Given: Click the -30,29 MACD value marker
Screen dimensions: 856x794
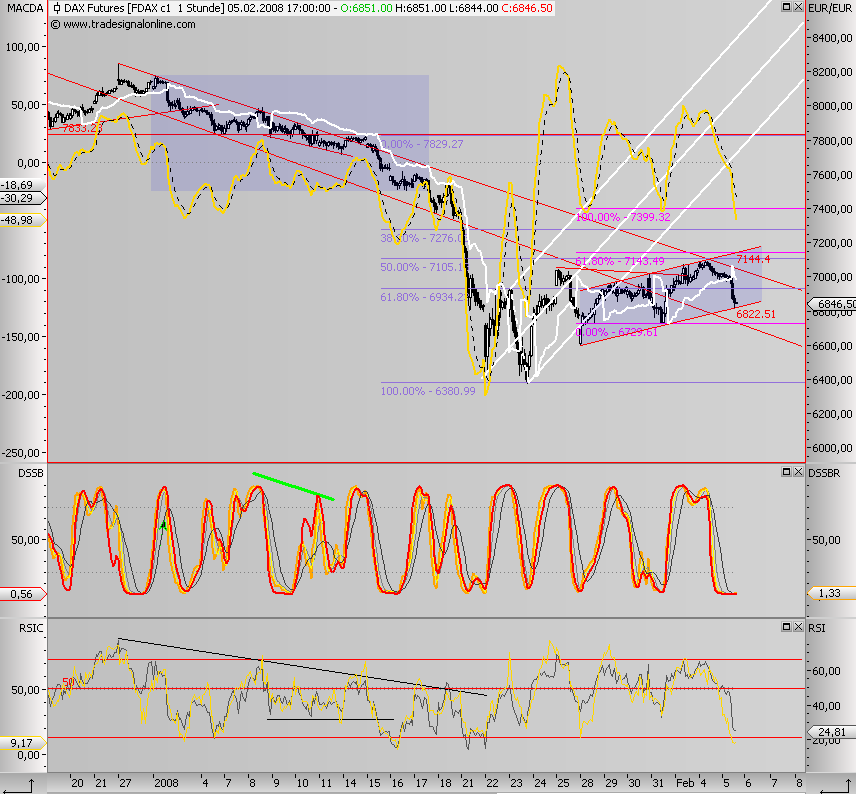Looking at the screenshot, I should [22, 198].
